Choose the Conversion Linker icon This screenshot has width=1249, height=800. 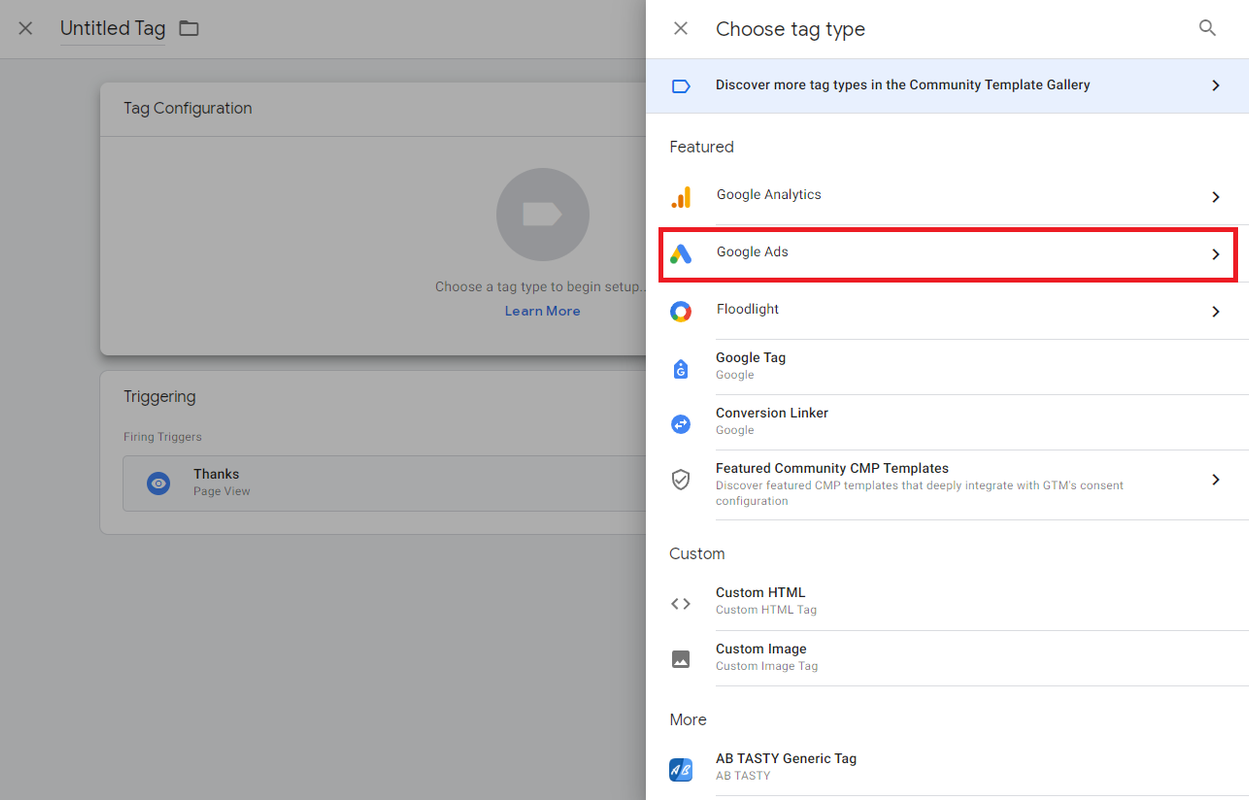681,424
